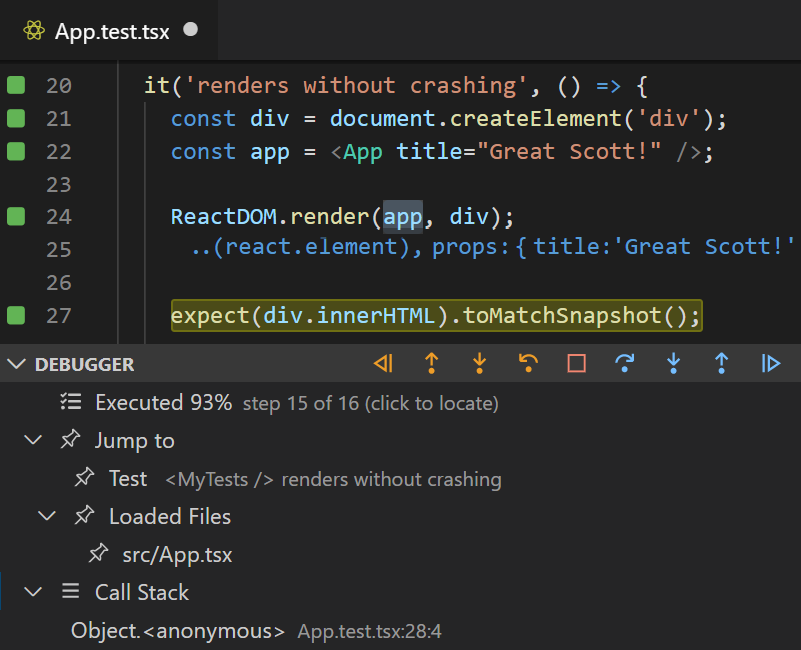Click the blue step over forward button
Image resolution: width=801 pixels, height=650 pixels.
click(625, 363)
